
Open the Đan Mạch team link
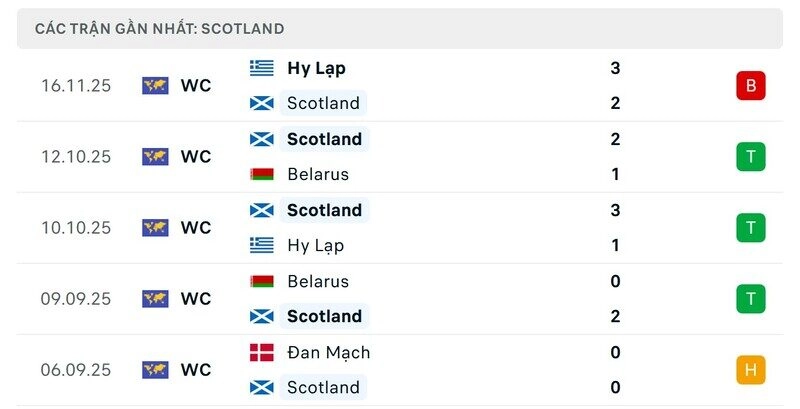click(328, 352)
